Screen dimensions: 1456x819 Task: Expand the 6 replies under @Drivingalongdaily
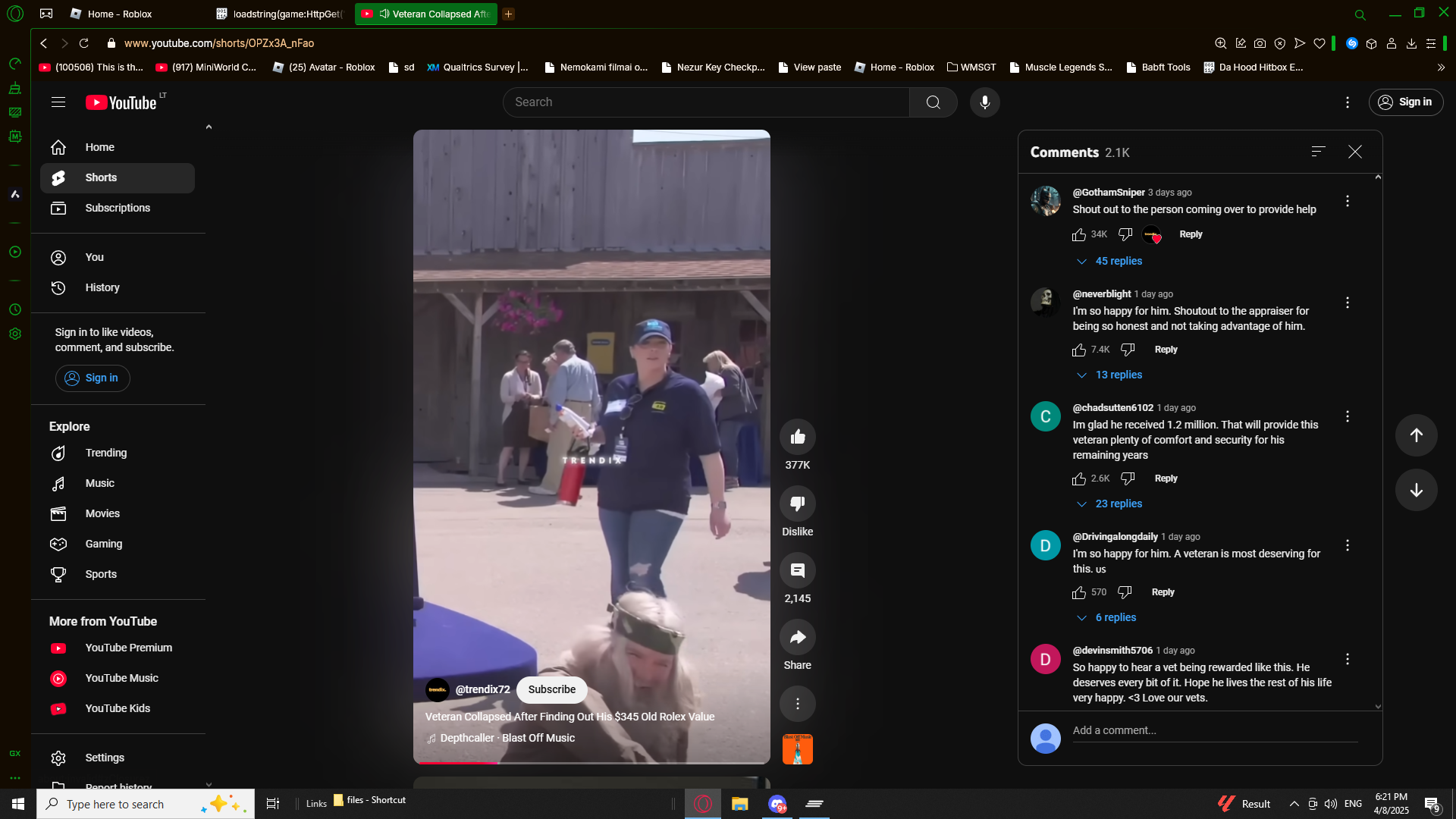pos(1115,617)
